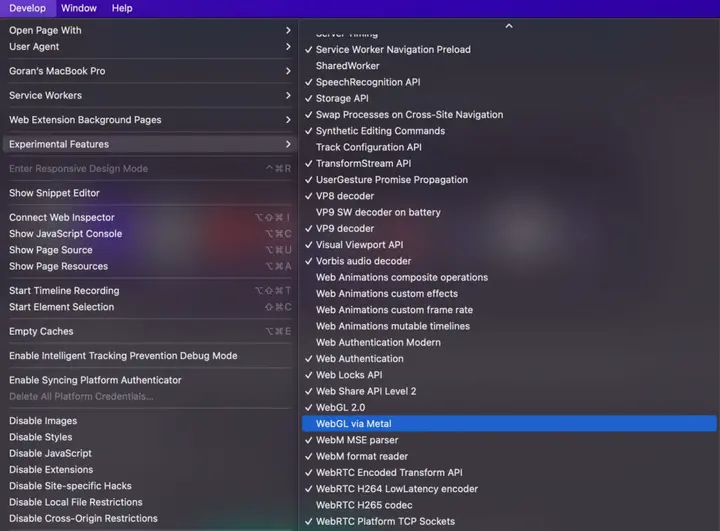Toggle Disable Images
The width and height of the screenshot is (720, 531).
[x=150, y=421]
